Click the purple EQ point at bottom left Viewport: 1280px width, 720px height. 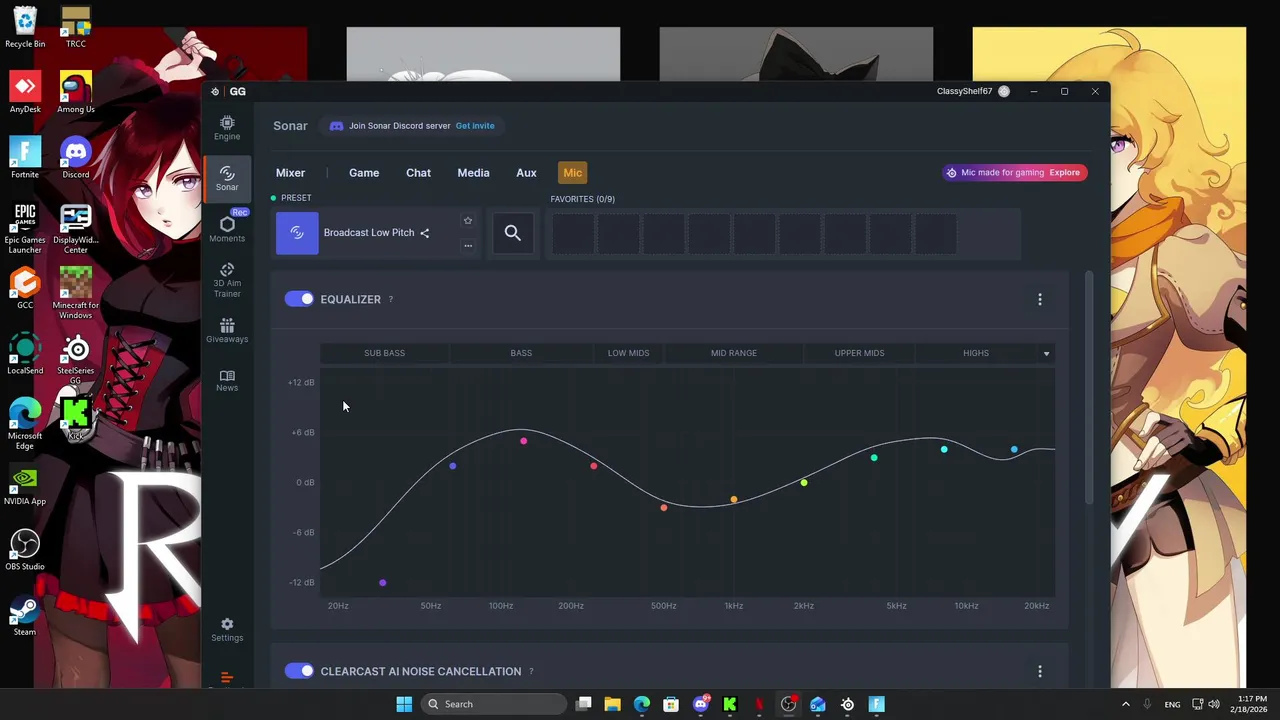(382, 583)
